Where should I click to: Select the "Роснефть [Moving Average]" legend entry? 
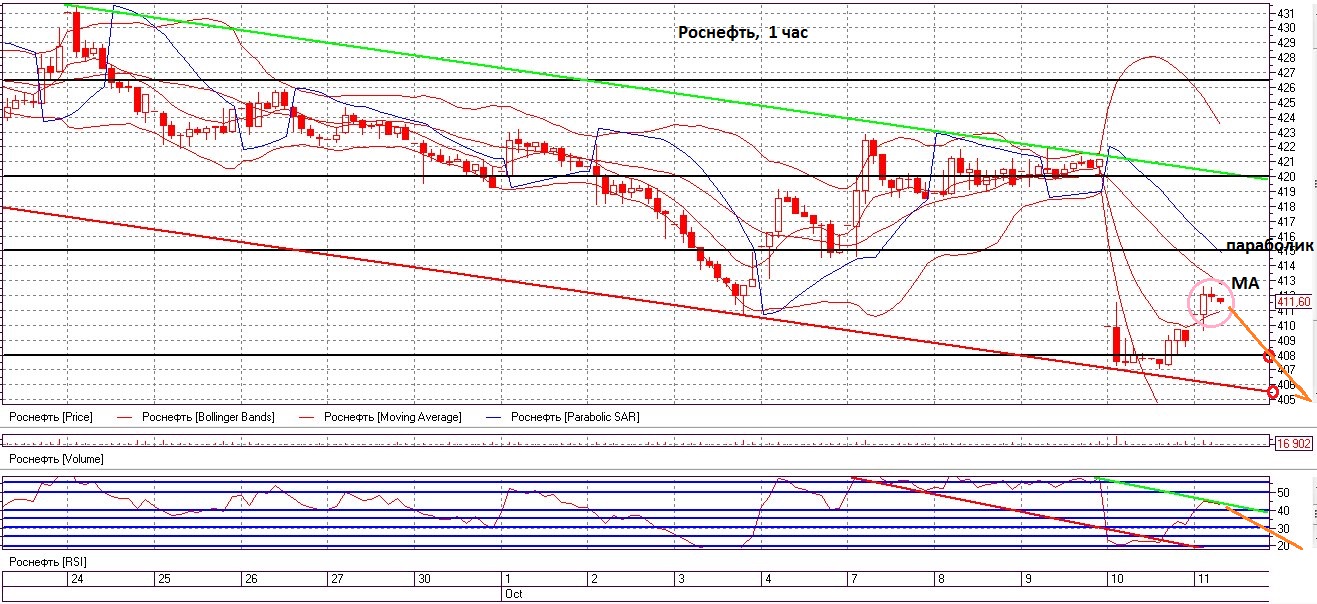393,416
